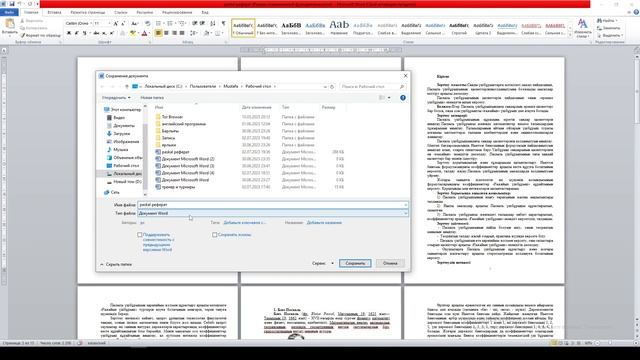Align text right in ribbon
The image size is (640, 360).
(x=174, y=33)
